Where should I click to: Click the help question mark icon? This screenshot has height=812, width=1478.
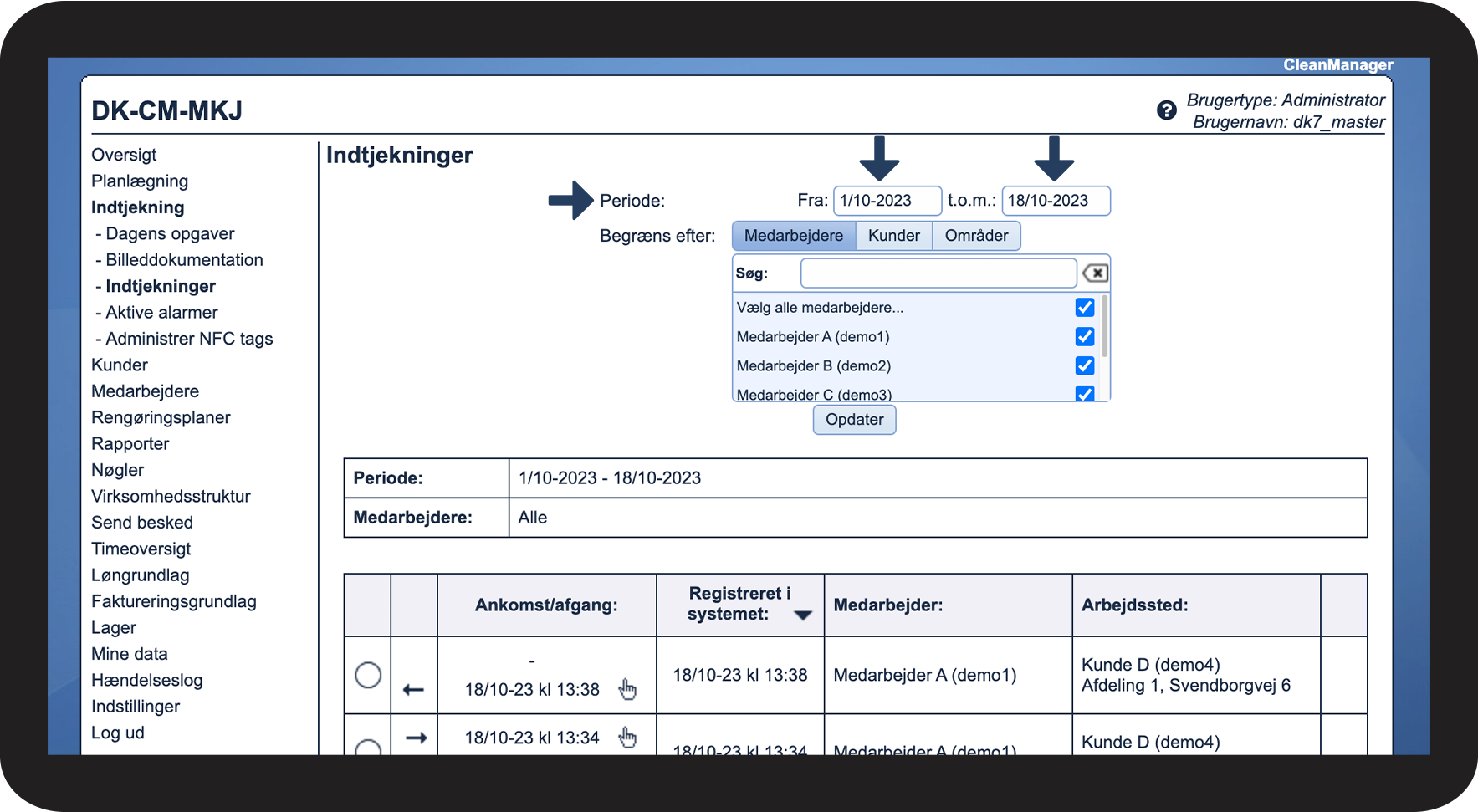point(1166,110)
